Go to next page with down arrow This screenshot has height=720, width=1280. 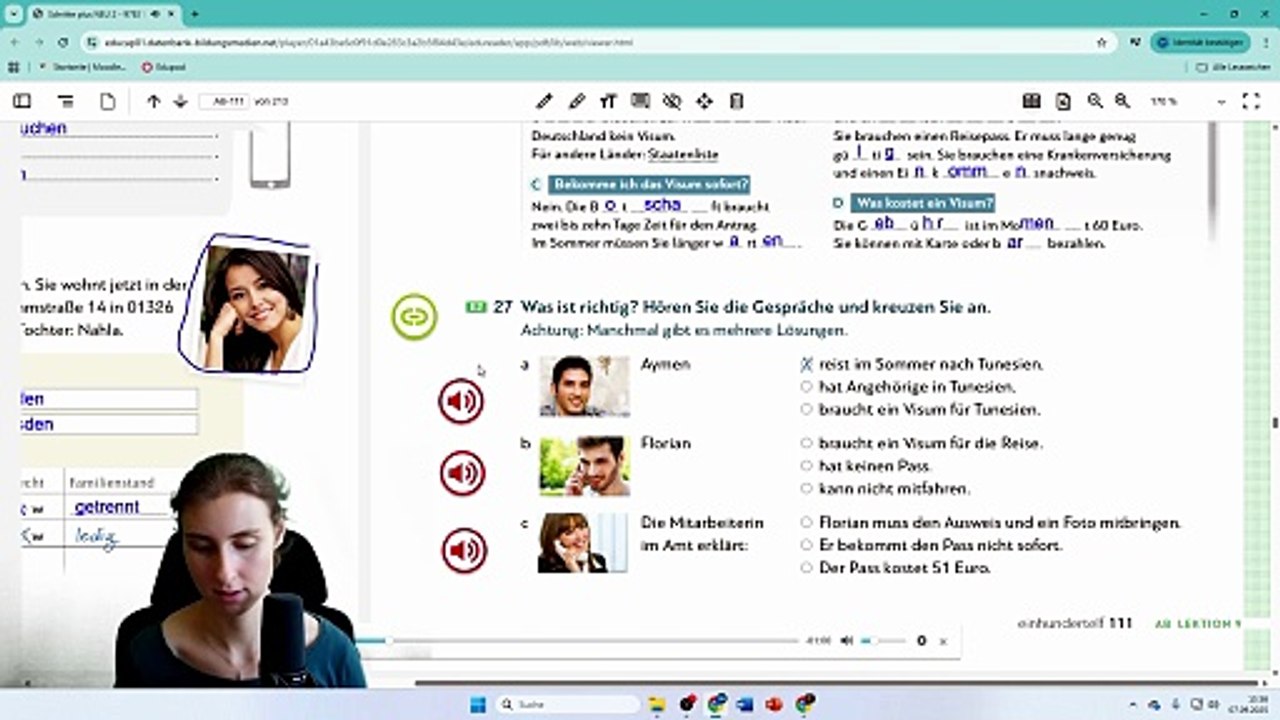tap(180, 101)
